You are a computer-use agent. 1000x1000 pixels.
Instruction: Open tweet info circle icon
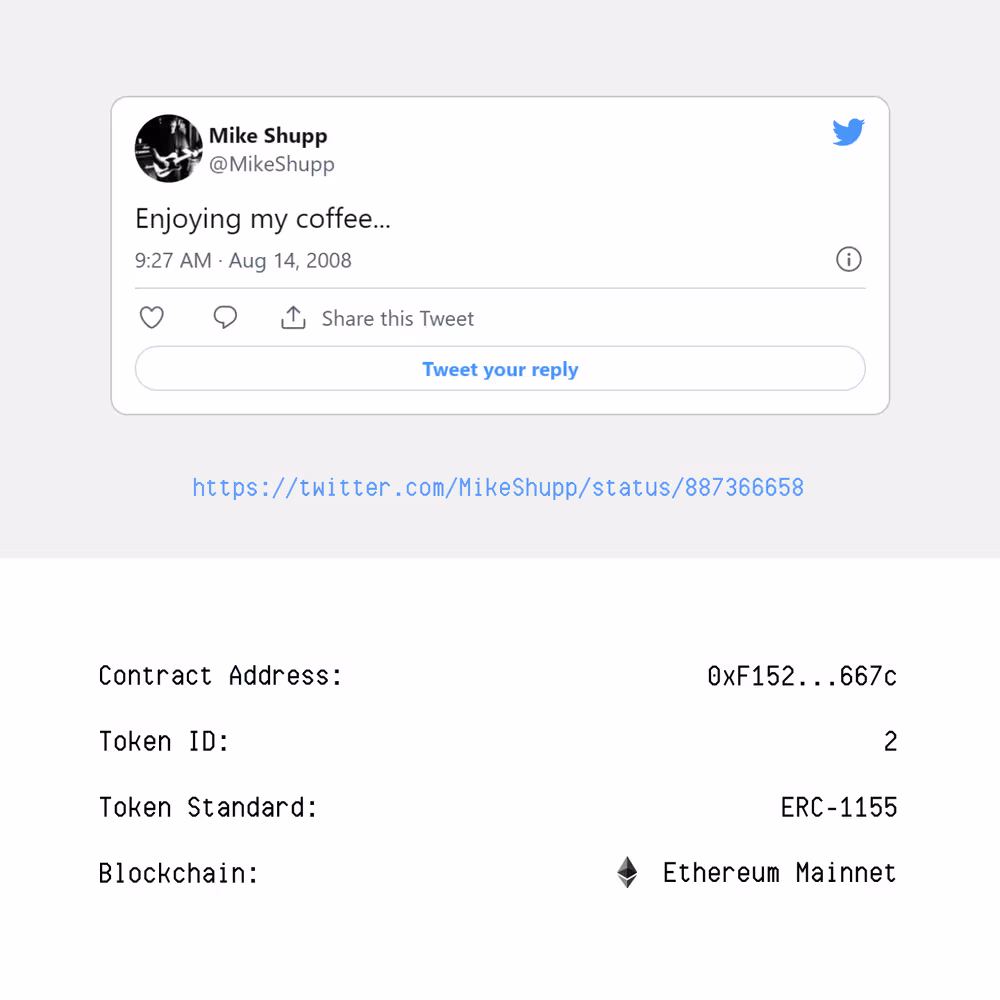pyautogui.click(x=848, y=260)
